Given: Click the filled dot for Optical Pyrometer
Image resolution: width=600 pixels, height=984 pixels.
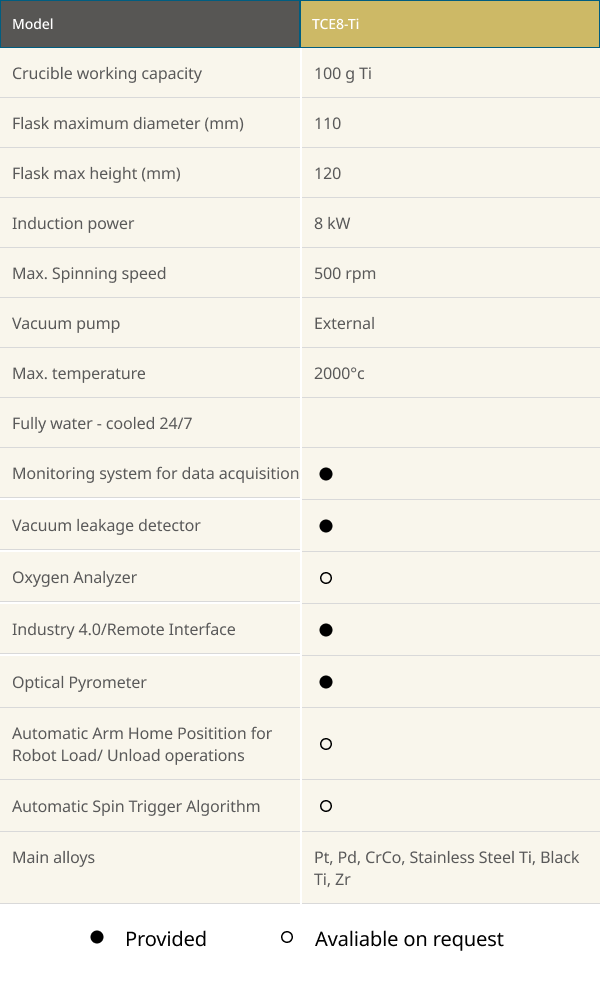Looking at the screenshot, I should click(326, 682).
